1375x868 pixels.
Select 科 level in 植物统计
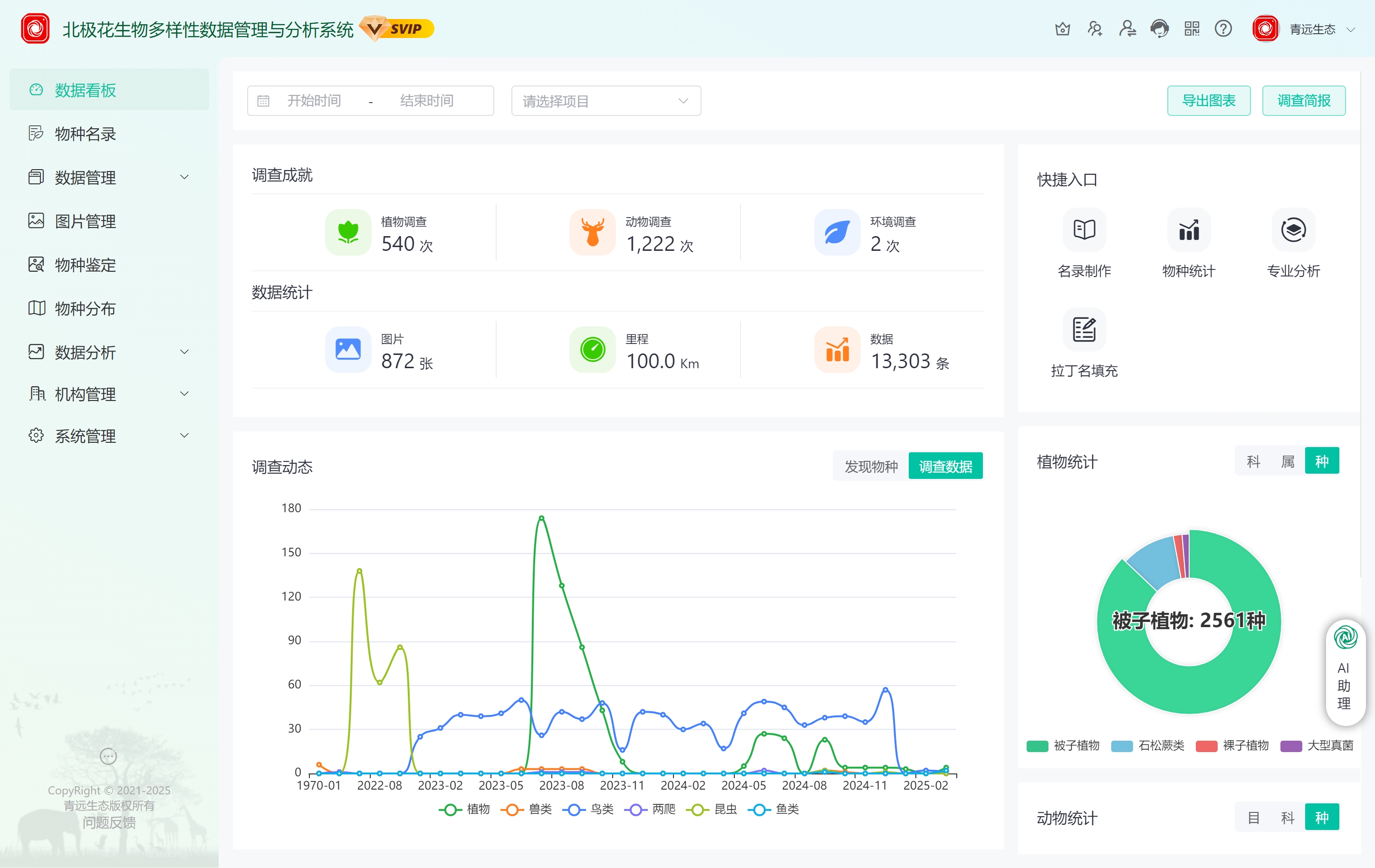(1253, 461)
